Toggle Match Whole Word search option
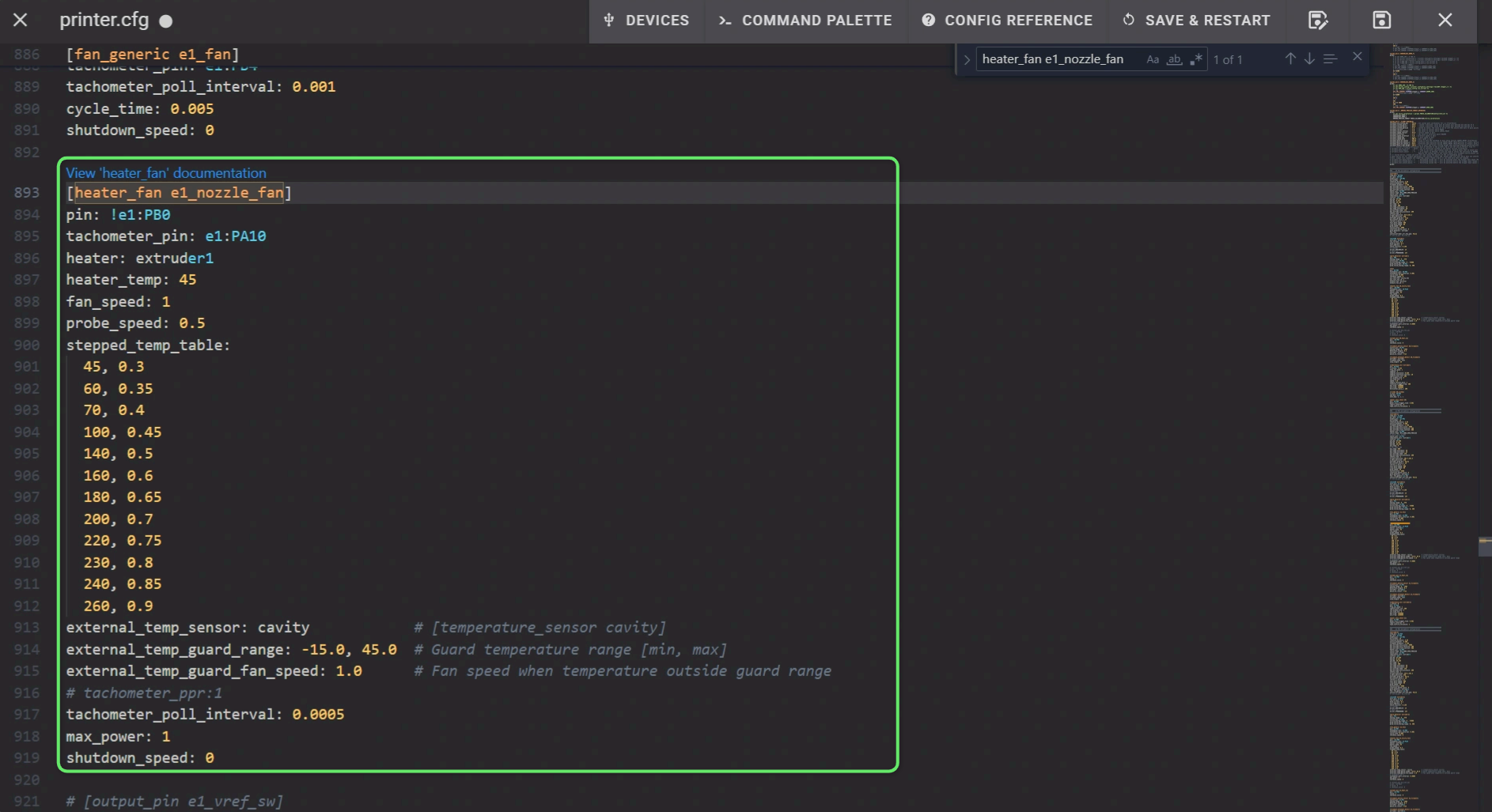This screenshot has width=1492, height=812. (x=1174, y=59)
